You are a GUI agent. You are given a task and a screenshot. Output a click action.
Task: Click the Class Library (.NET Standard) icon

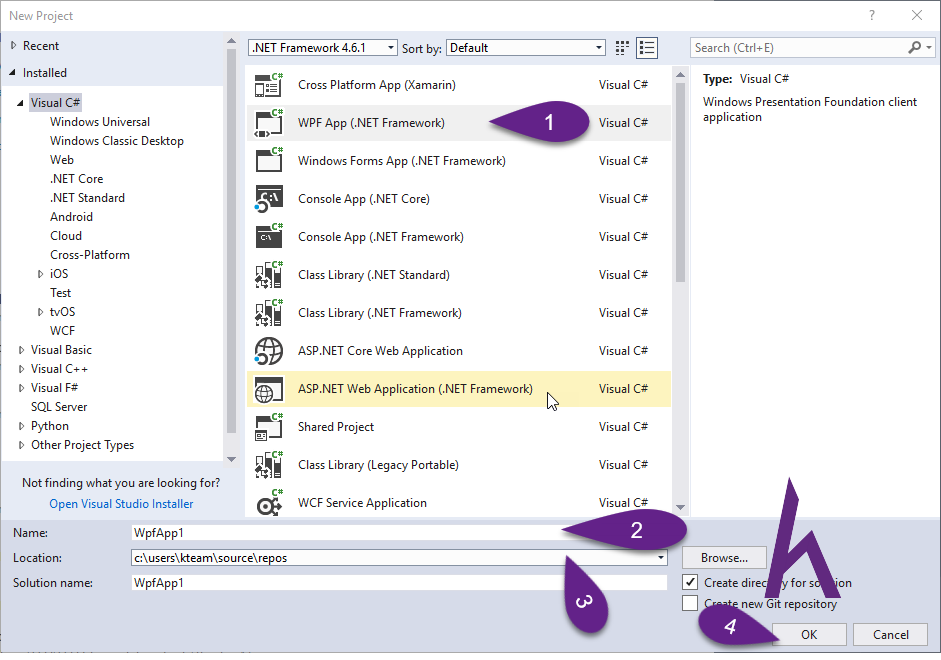click(268, 275)
